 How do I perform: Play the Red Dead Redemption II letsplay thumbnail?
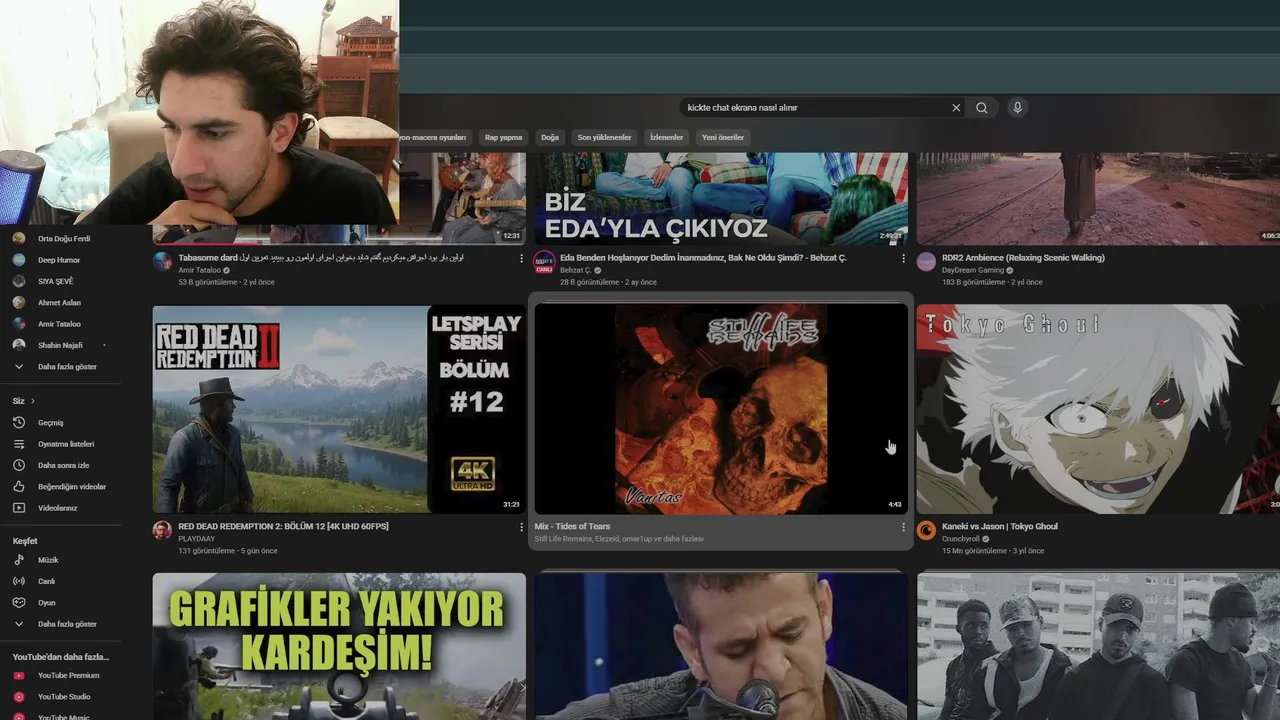point(339,409)
